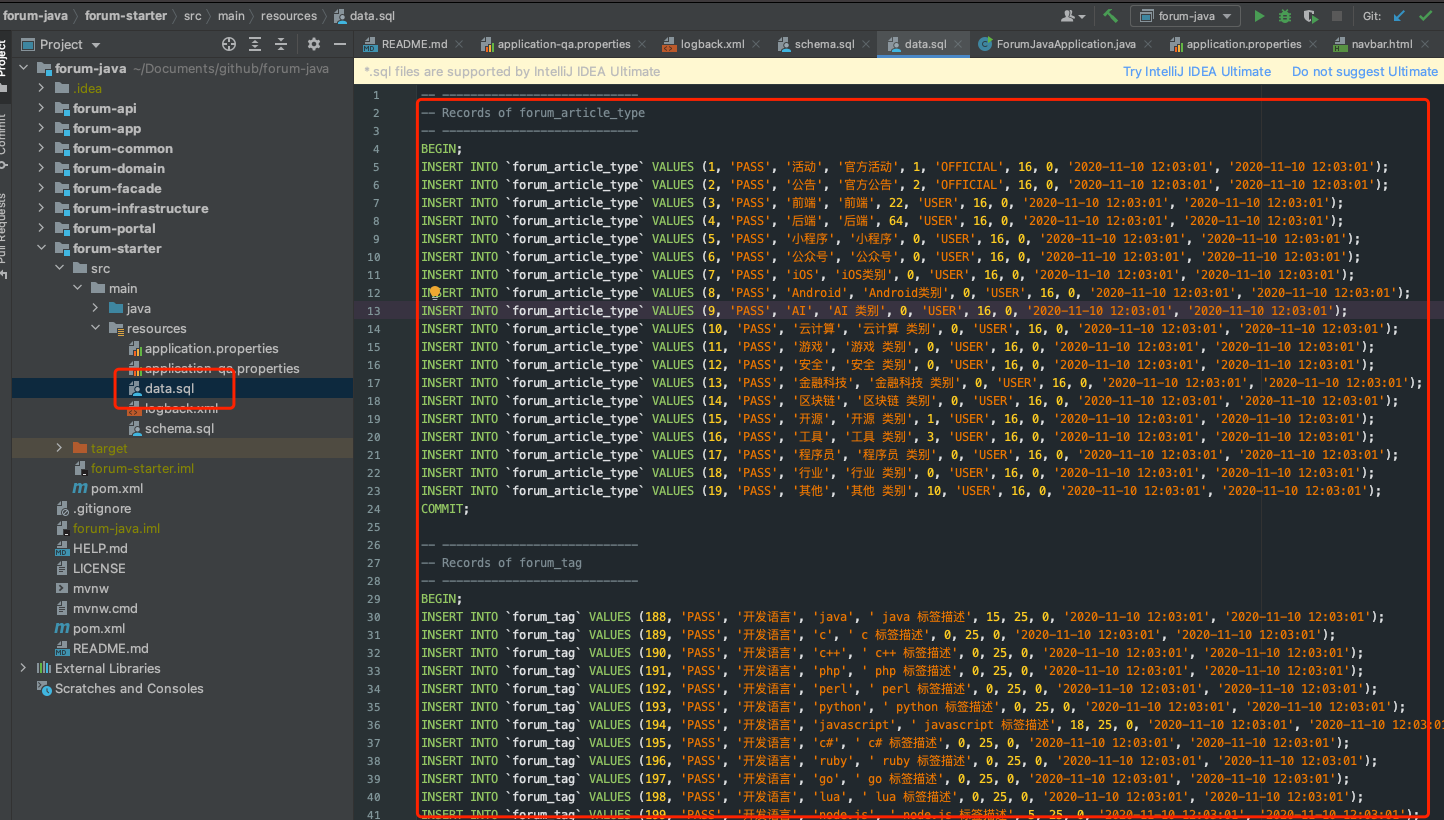
Task: Run forum-java with the green play icon
Action: click(1260, 16)
